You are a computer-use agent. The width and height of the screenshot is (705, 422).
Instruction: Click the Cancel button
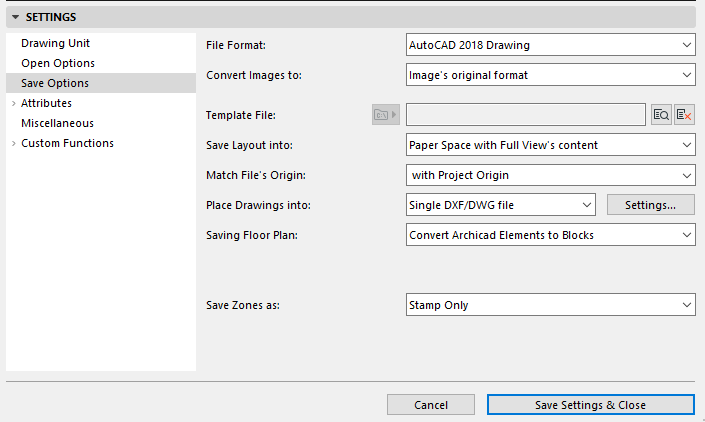[x=430, y=405]
